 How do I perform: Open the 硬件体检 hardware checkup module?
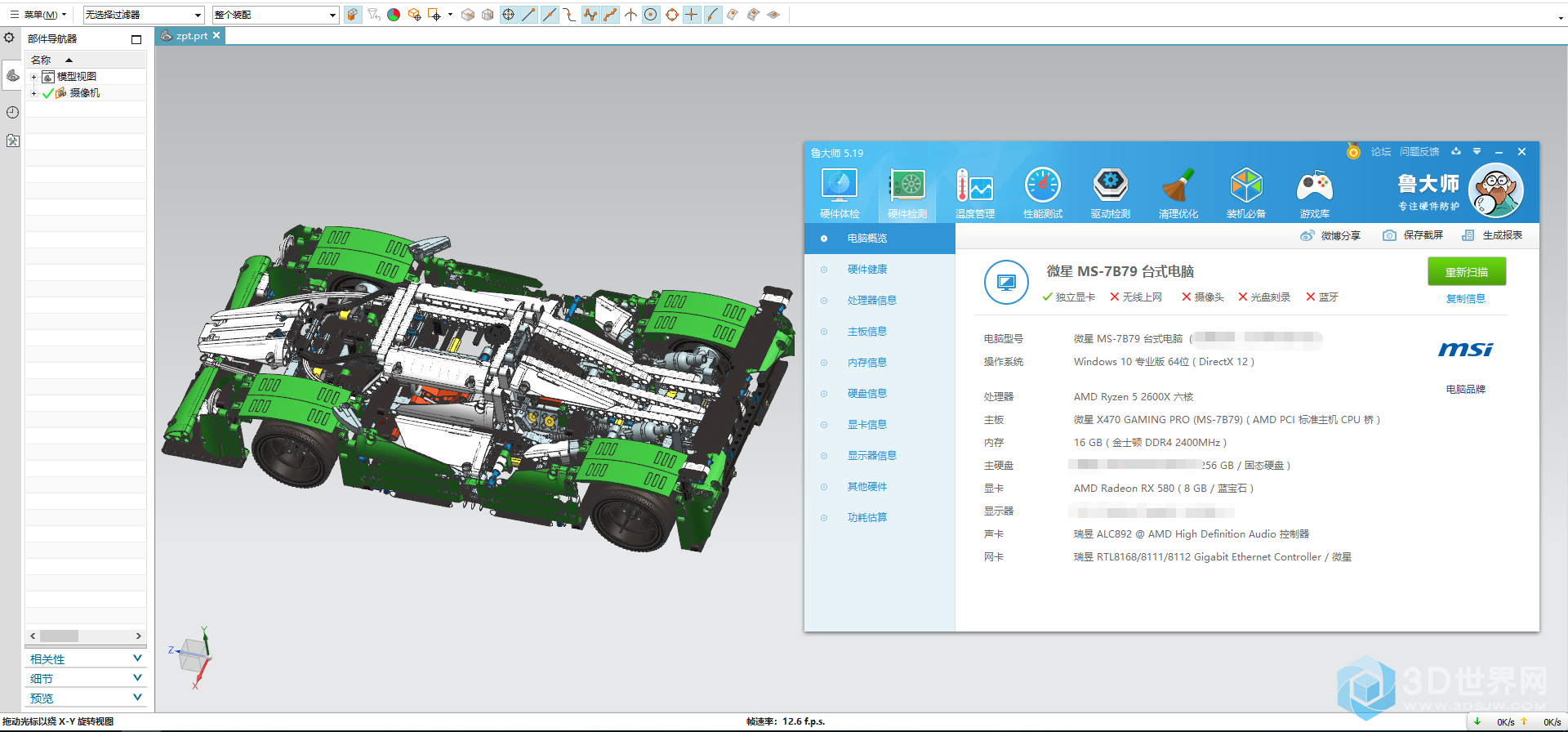click(x=840, y=193)
